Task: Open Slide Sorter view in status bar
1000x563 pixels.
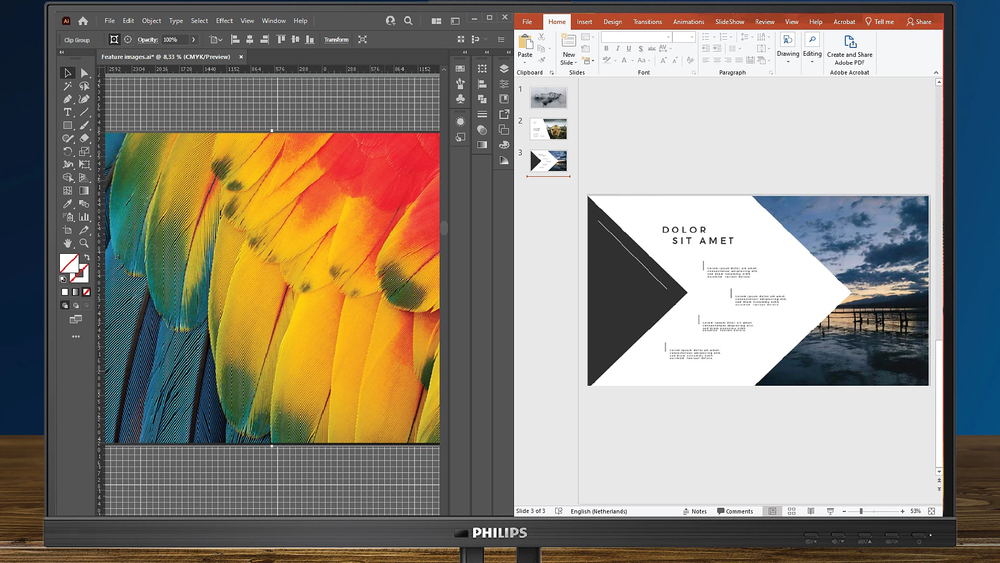Action: coord(790,511)
